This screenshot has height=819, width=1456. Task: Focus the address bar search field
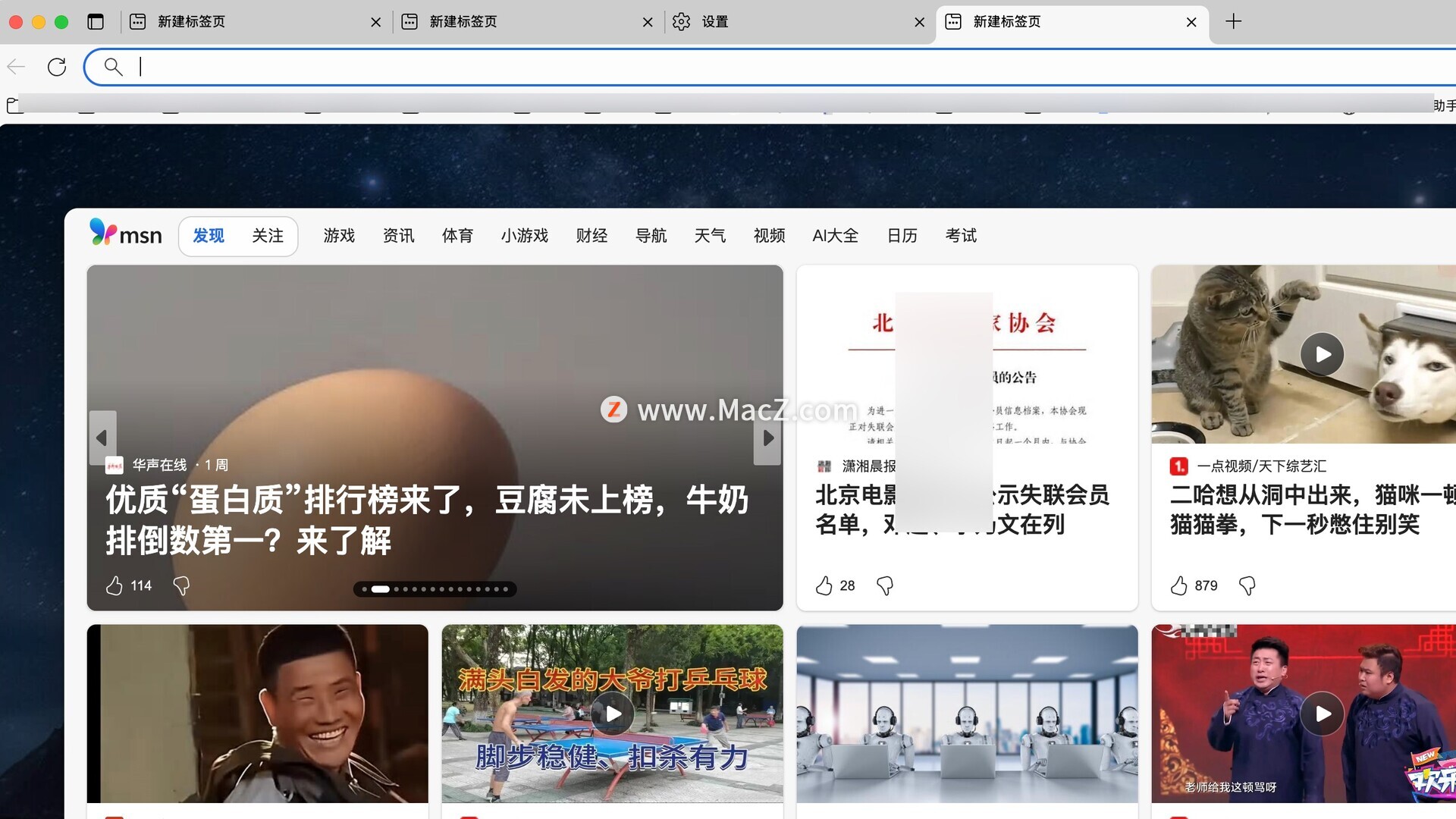[758, 67]
